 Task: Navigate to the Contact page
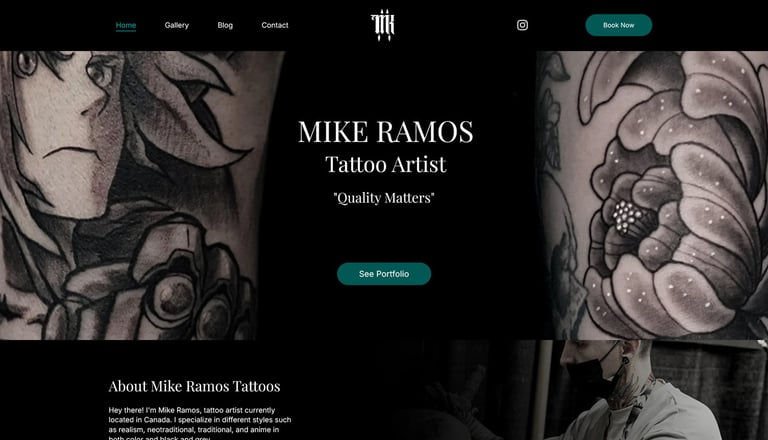coord(275,25)
